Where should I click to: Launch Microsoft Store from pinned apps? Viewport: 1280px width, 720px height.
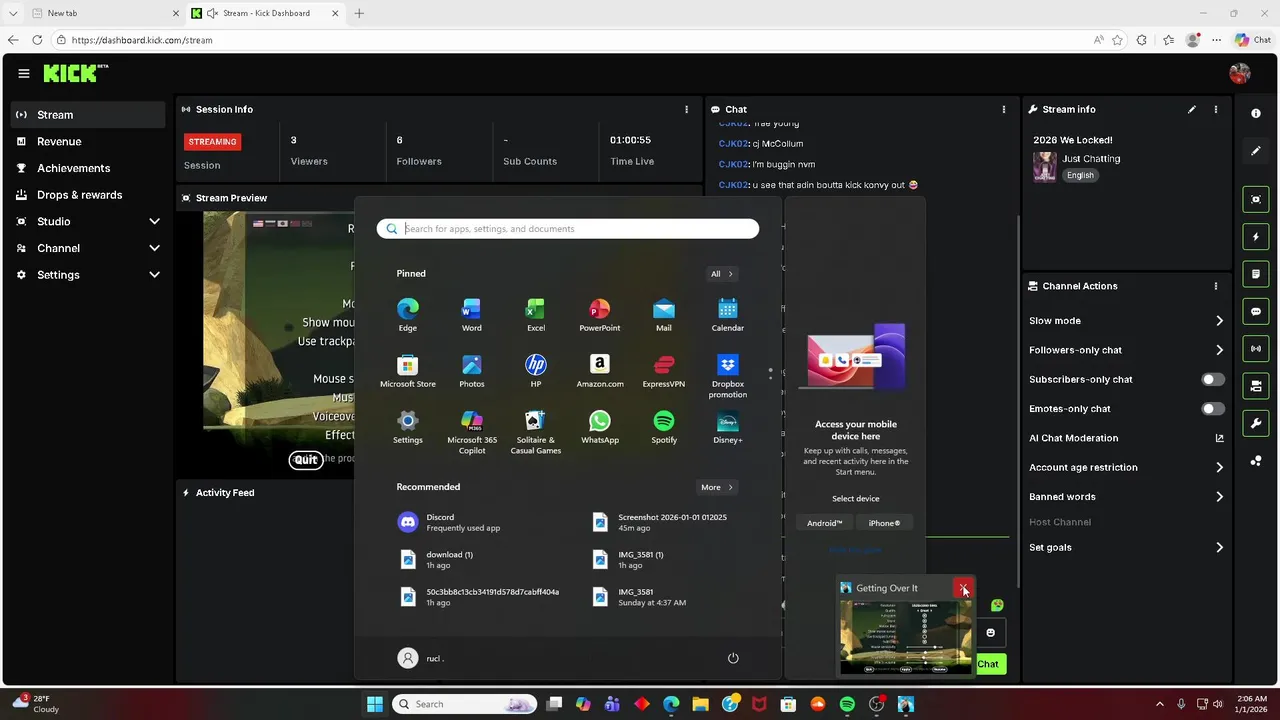[407, 370]
